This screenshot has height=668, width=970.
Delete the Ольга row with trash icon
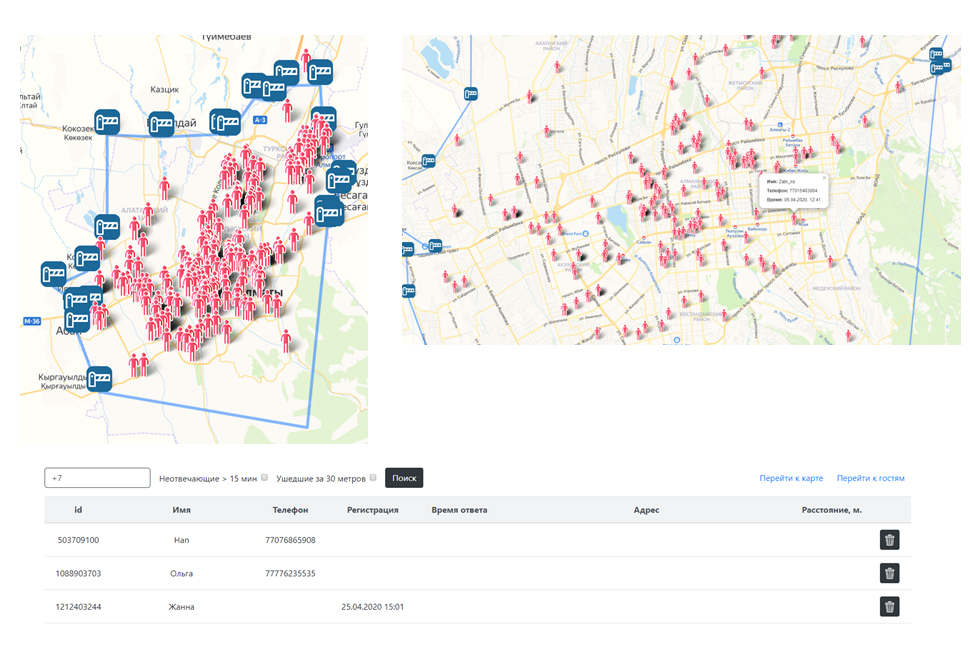click(x=890, y=573)
